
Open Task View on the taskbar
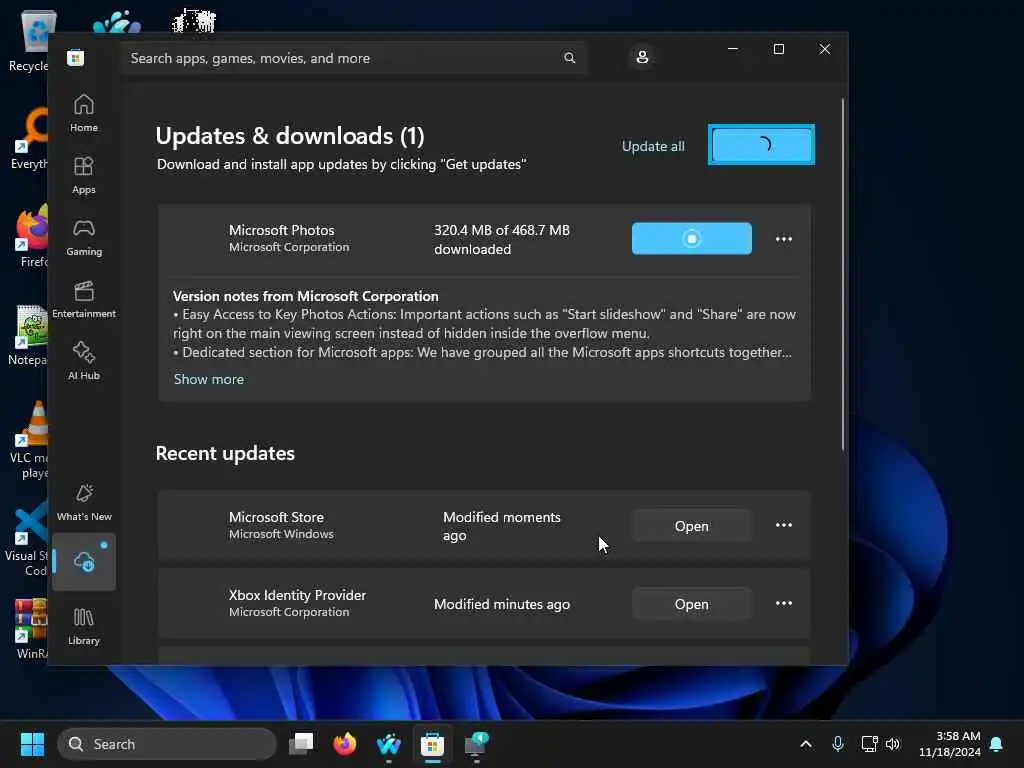(301, 744)
